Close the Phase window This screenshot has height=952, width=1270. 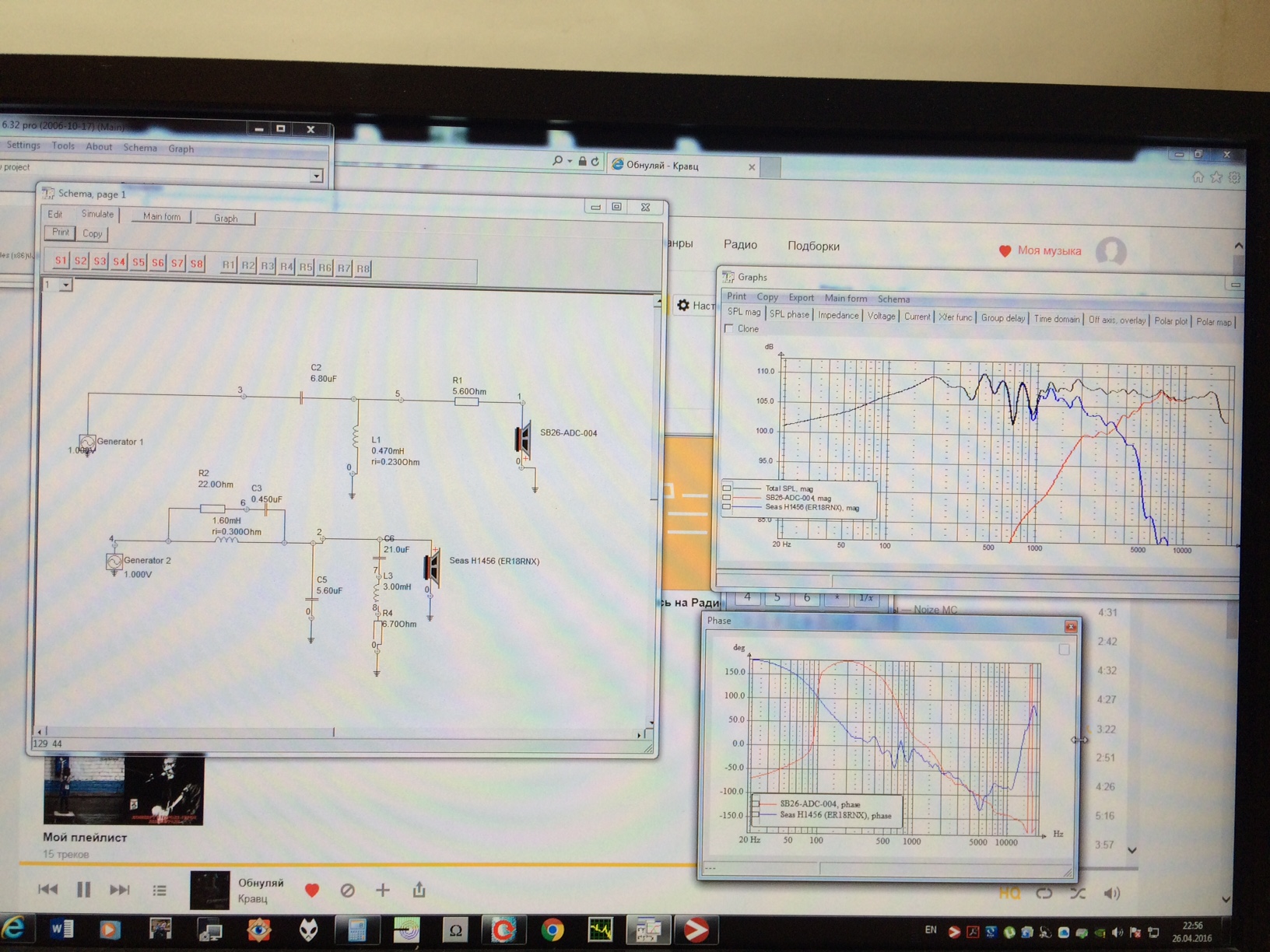tap(1071, 626)
